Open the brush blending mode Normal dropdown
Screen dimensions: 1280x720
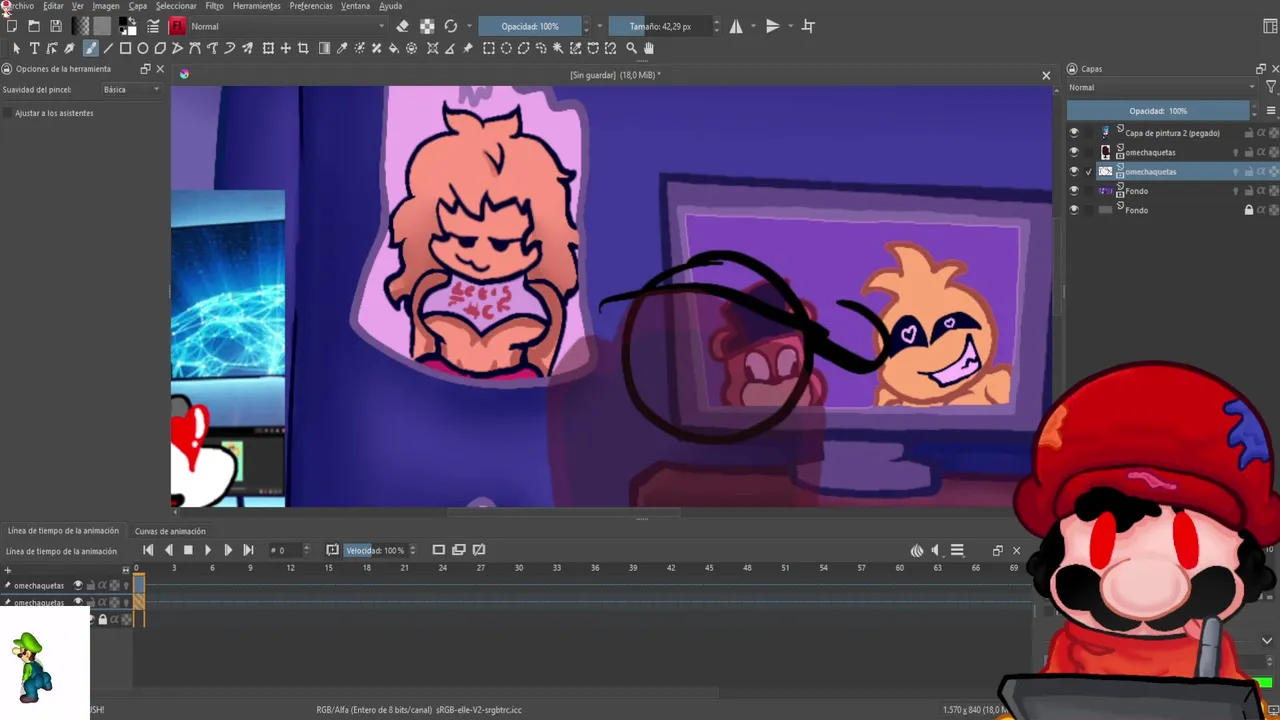coord(288,26)
